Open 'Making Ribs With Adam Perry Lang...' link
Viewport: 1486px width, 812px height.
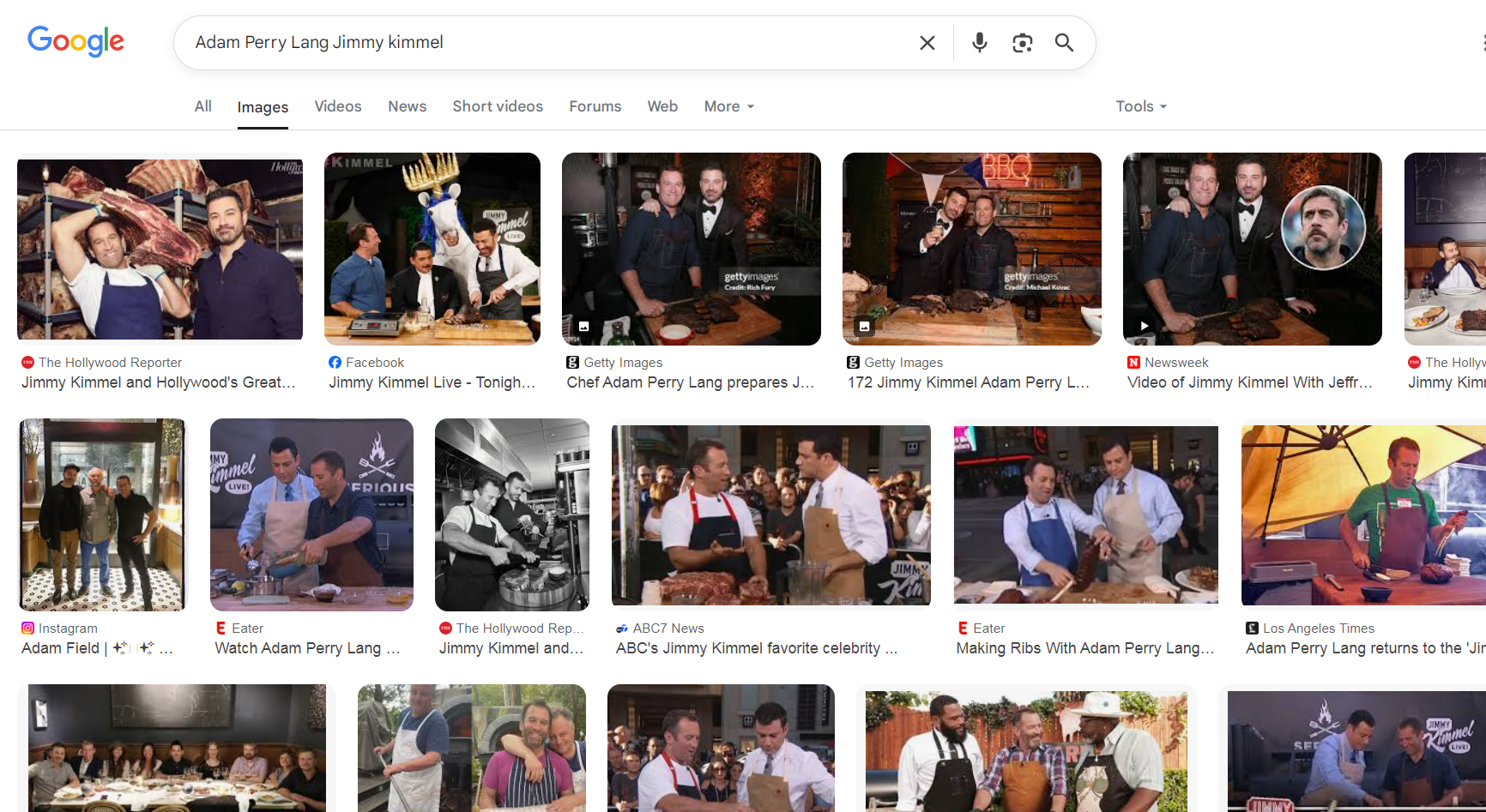point(1085,648)
